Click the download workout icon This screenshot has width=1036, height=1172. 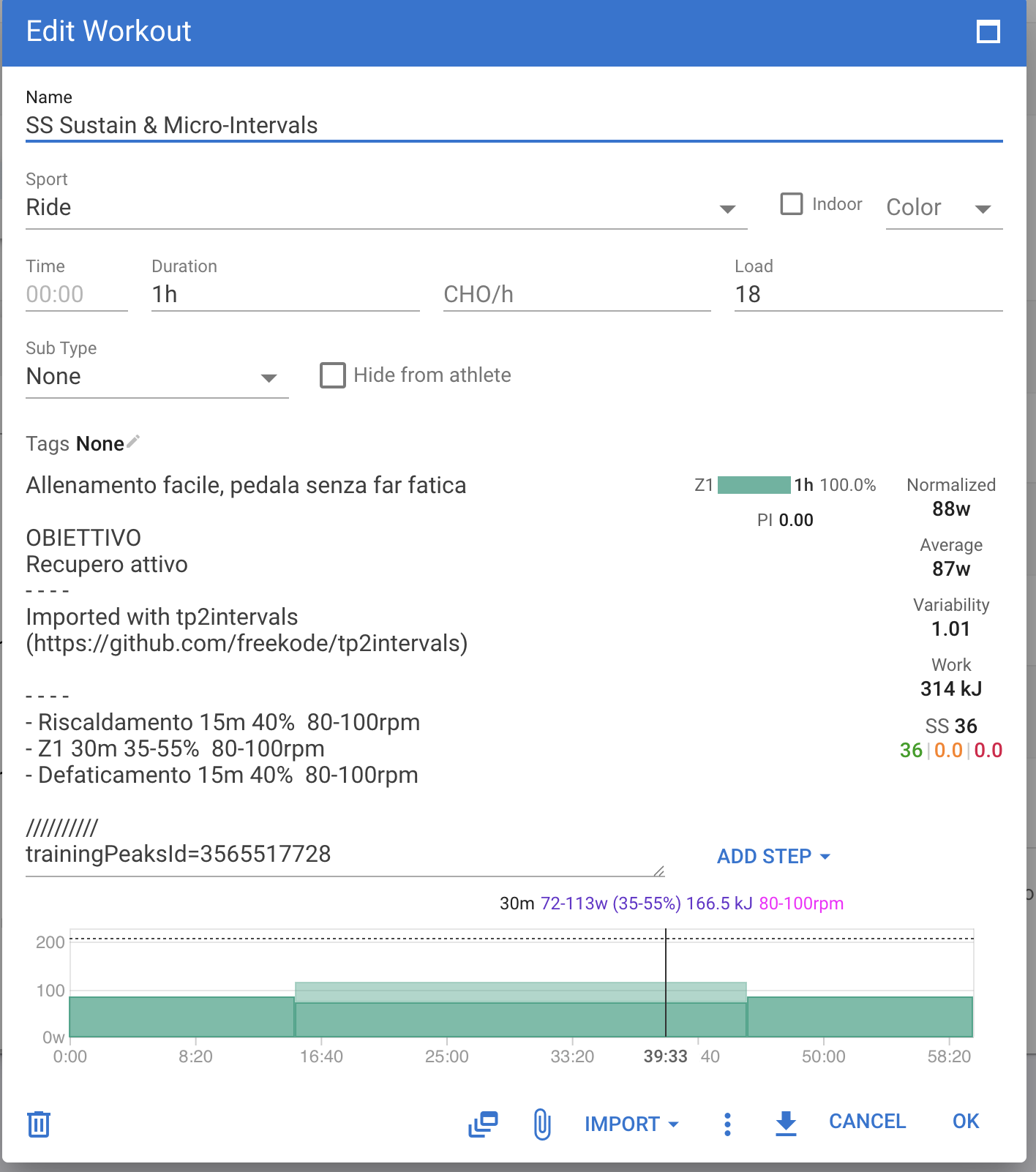[x=786, y=1123]
